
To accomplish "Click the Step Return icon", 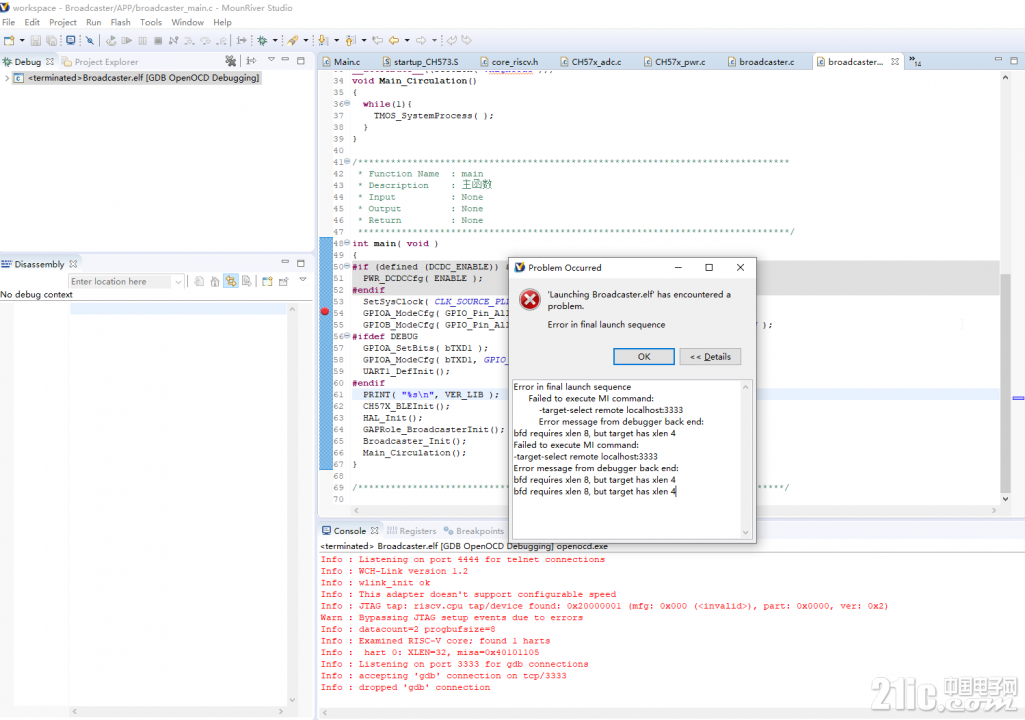I will point(222,41).
